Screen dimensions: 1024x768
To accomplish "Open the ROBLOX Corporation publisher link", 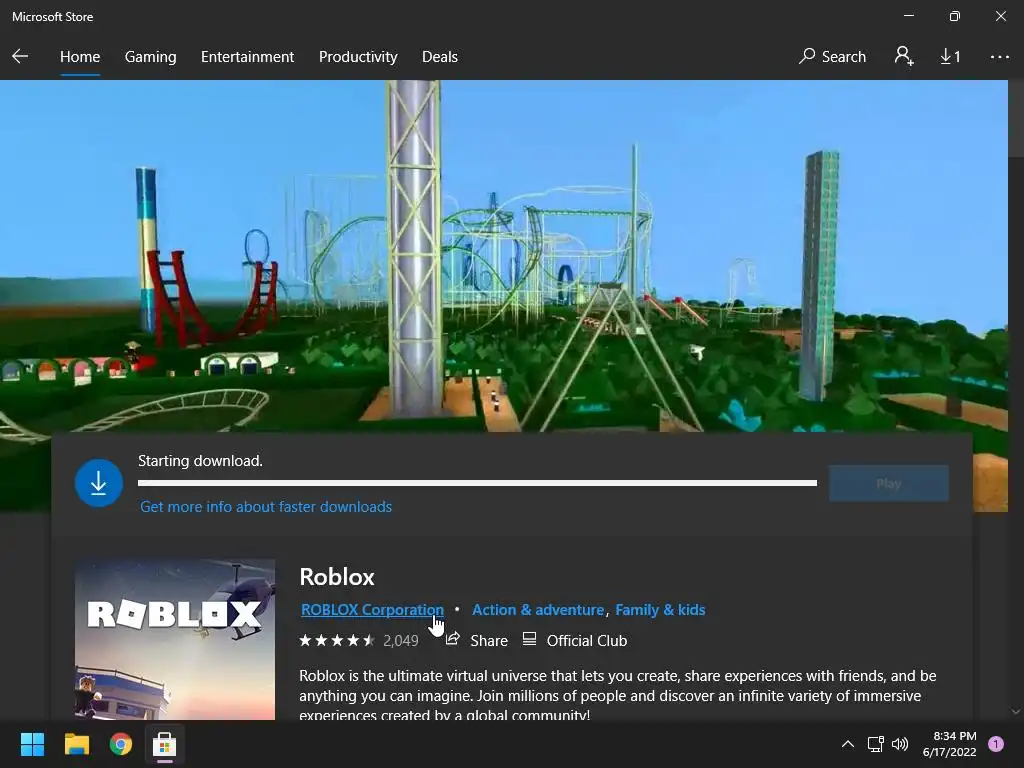I will (372, 609).
